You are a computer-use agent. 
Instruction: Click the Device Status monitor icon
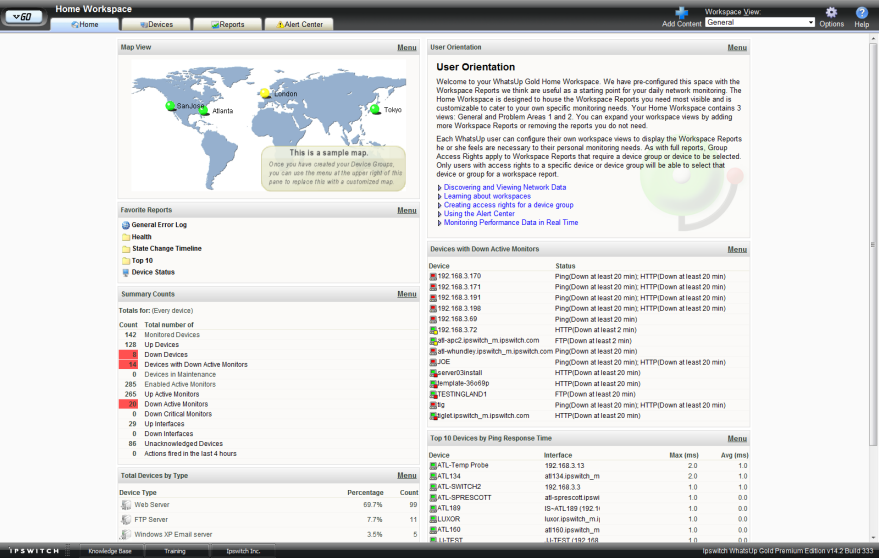click(125, 272)
